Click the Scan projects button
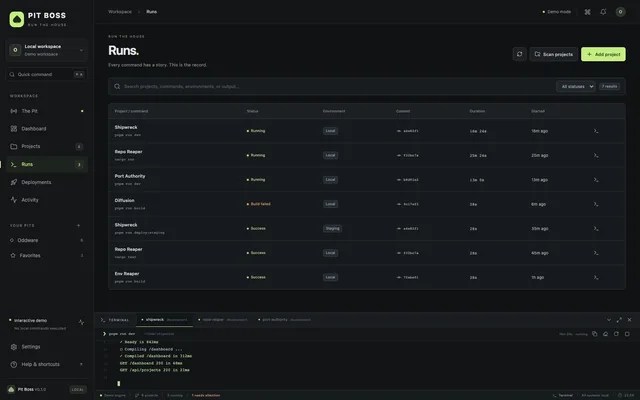 point(553,54)
